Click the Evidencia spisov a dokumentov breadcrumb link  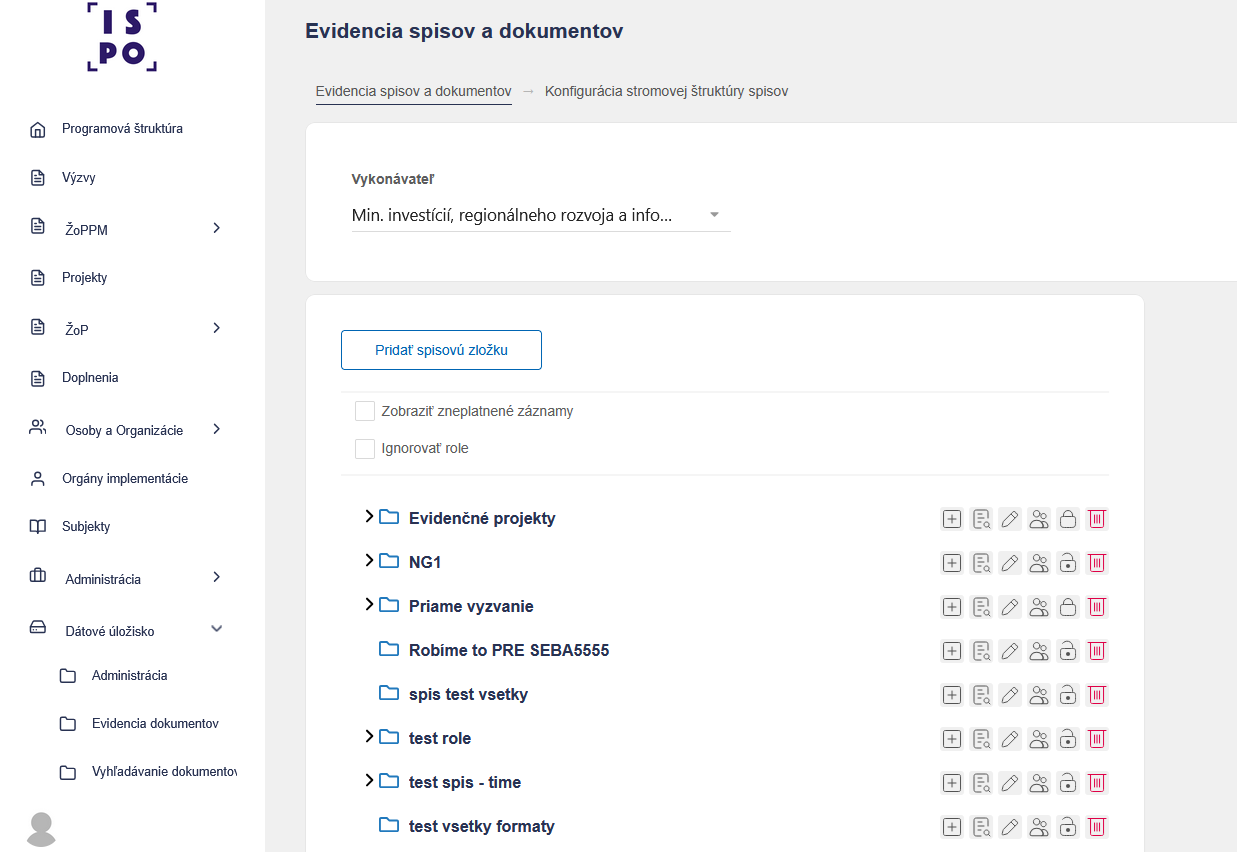pyautogui.click(x=414, y=91)
